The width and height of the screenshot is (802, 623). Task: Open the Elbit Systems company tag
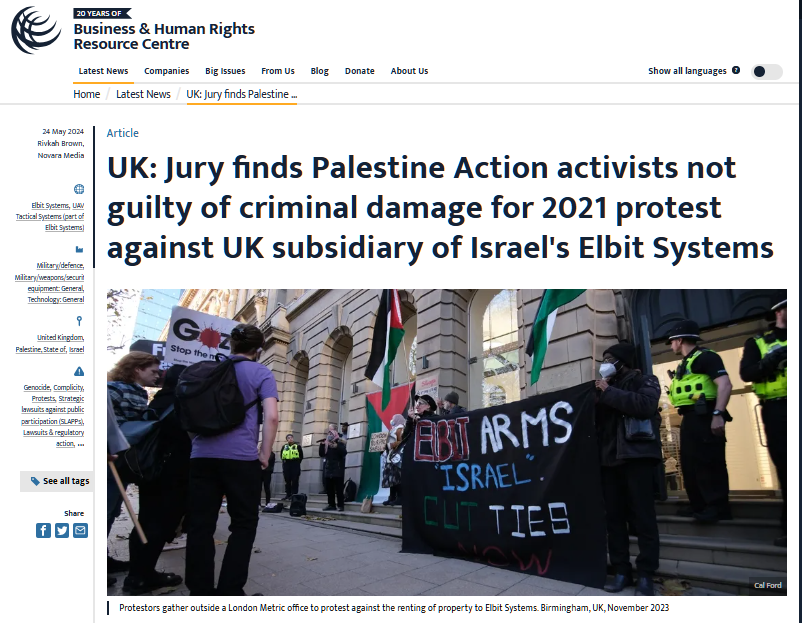pos(50,206)
